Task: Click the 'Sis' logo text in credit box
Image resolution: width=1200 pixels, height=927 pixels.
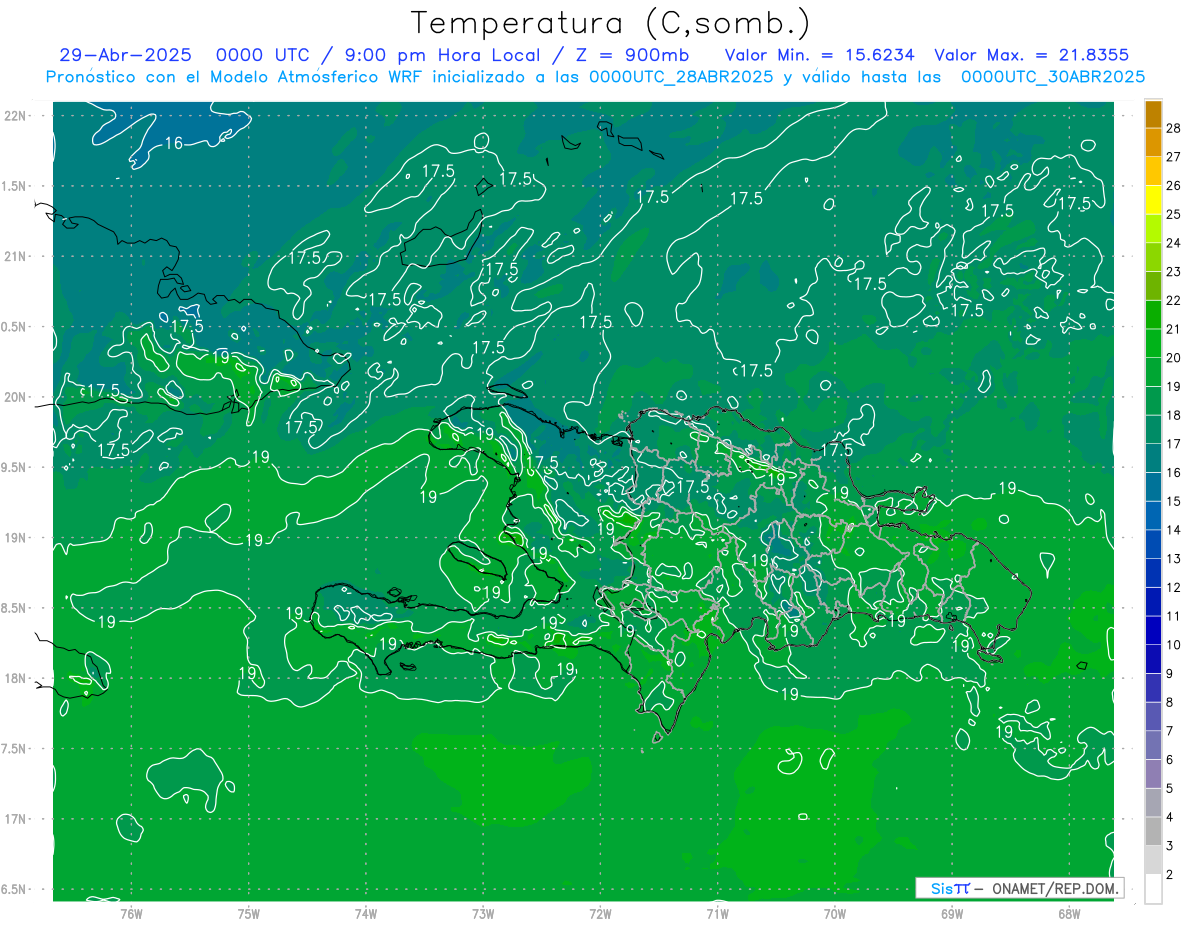Action: [943, 888]
